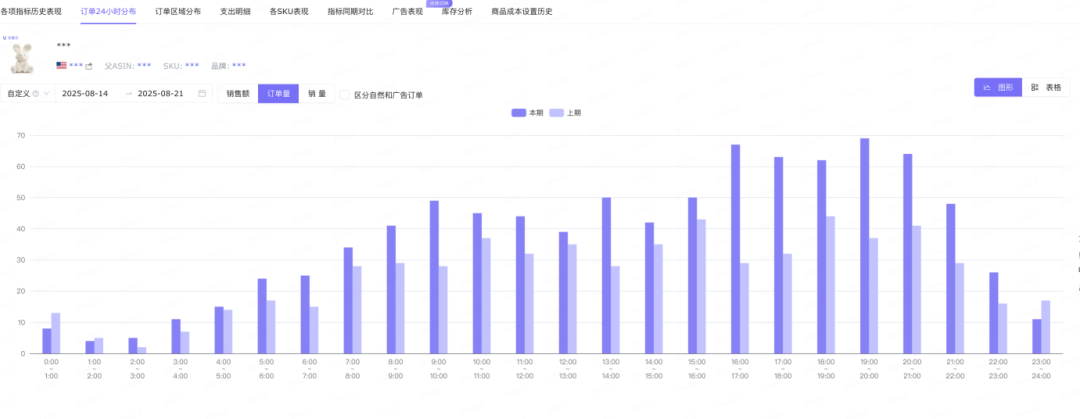This screenshot has width=1080, height=419.
Task: Click the 上期 bar for 15:00~16:00
Action: pyautogui.click(x=701, y=287)
